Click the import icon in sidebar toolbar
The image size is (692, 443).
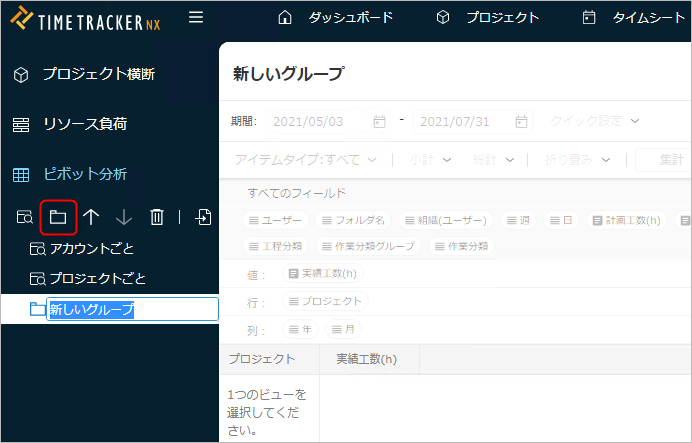click(204, 217)
